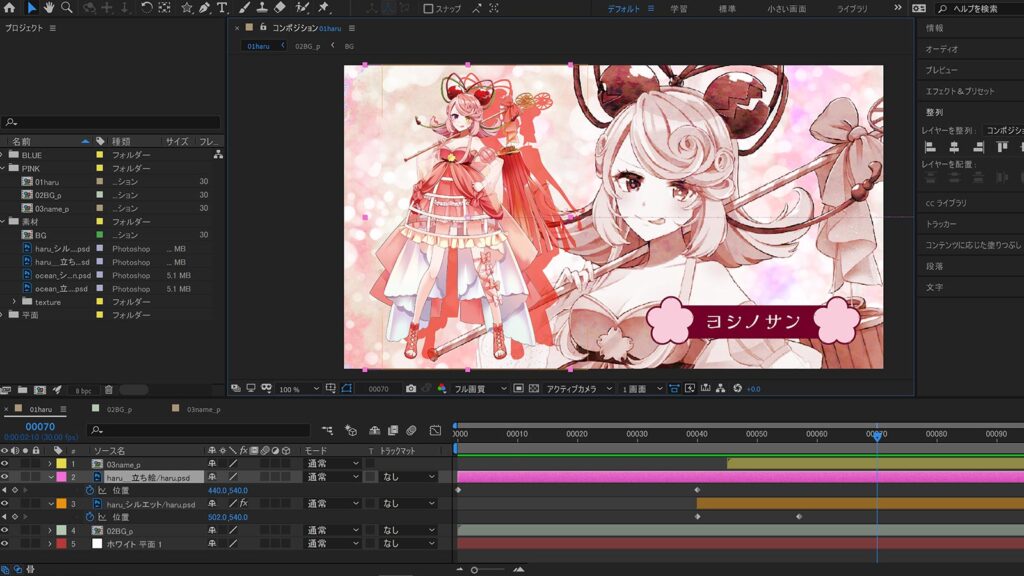
Task: Click the timeline layer search field
Action: coord(199,430)
